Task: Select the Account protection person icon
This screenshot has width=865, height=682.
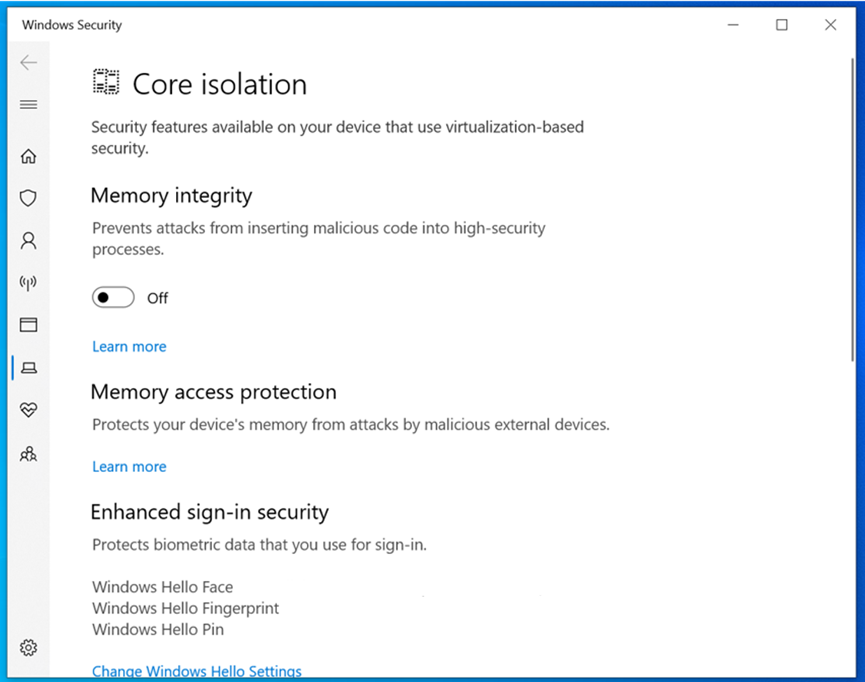Action: click(29, 240)
